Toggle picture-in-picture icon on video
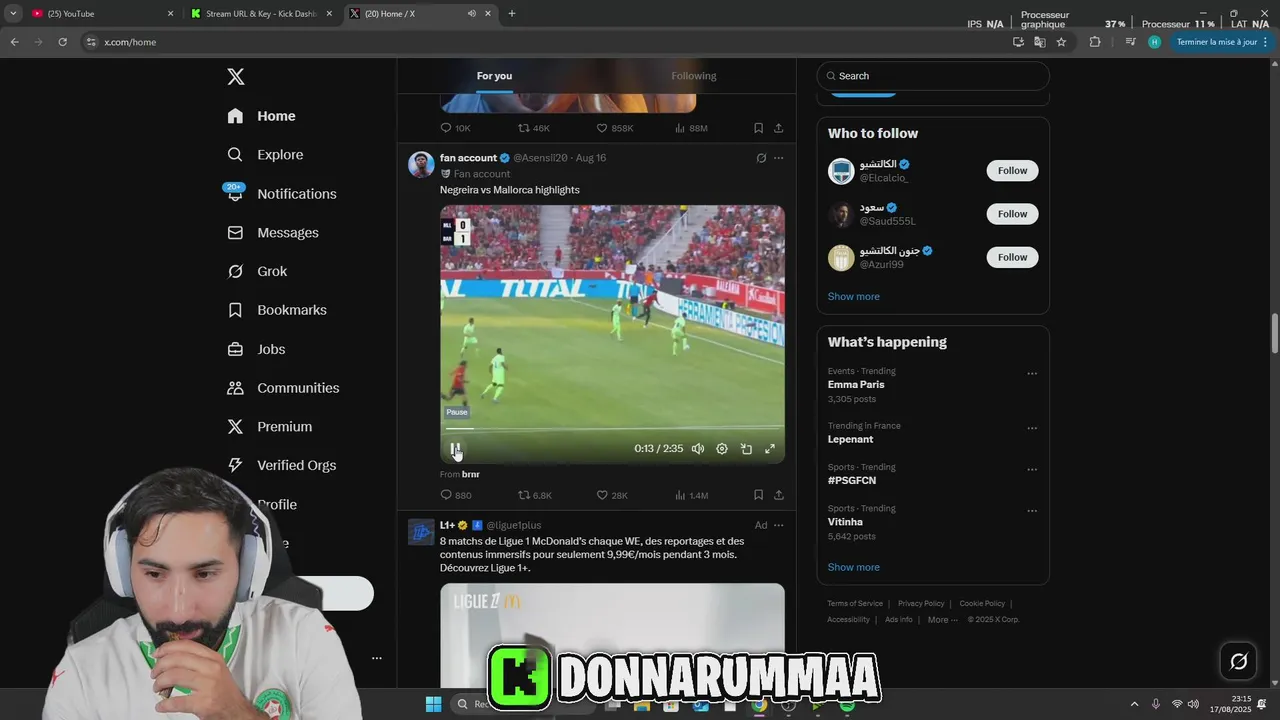The image size is (1280, 720). [746, 449]
